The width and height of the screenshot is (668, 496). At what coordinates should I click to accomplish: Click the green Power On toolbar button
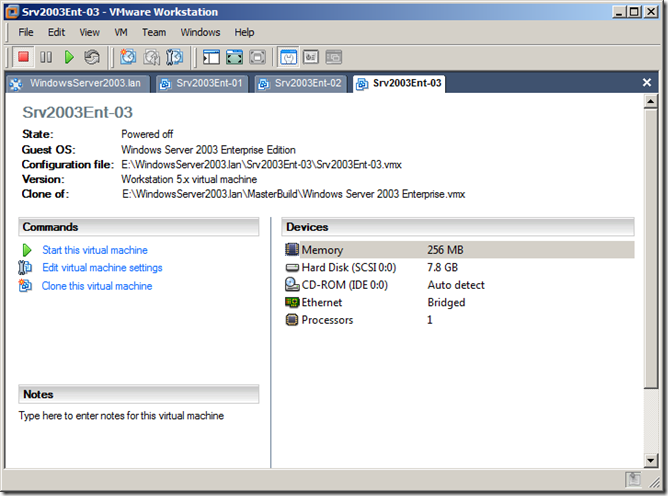(x=69, y=57)
